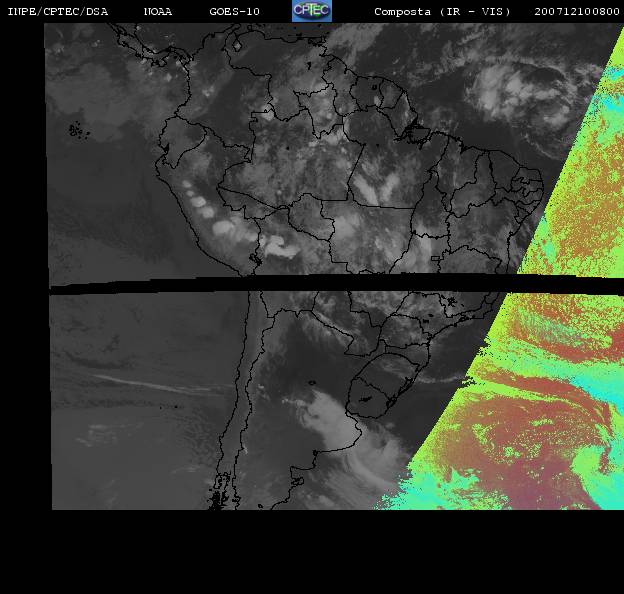The image size is (624, 594).
Task: Click the 'INPE/CPTEC/DSA' header text
Action: (x=58, y=12)
